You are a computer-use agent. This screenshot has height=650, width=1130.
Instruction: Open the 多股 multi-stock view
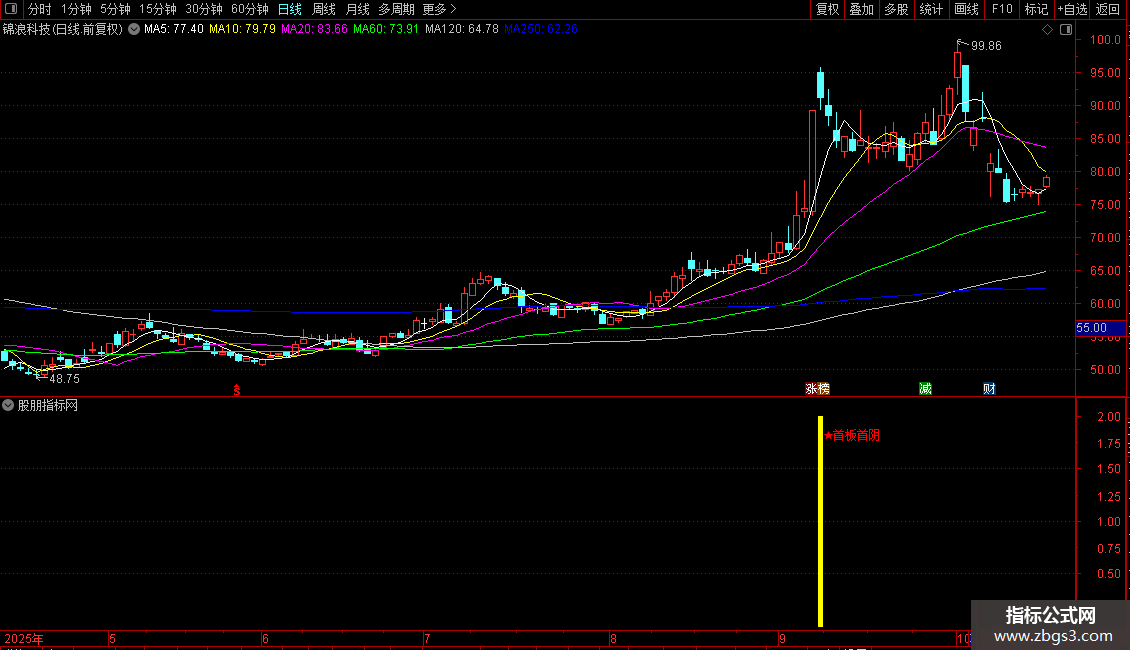(896, 9)
